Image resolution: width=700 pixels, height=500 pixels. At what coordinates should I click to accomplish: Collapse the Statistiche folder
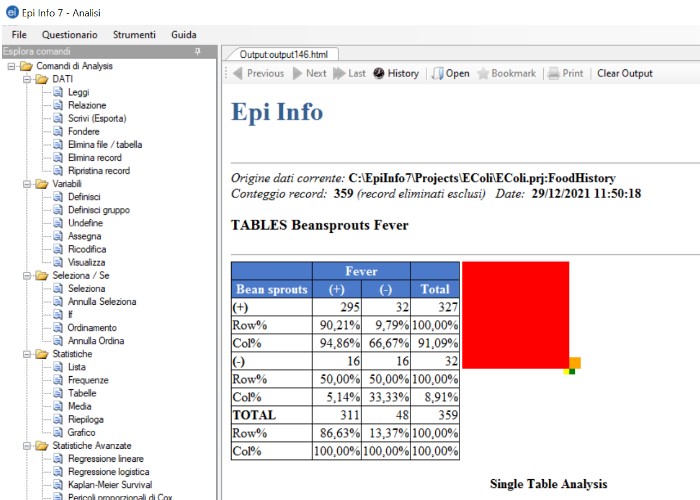click(x=27, y=354)
